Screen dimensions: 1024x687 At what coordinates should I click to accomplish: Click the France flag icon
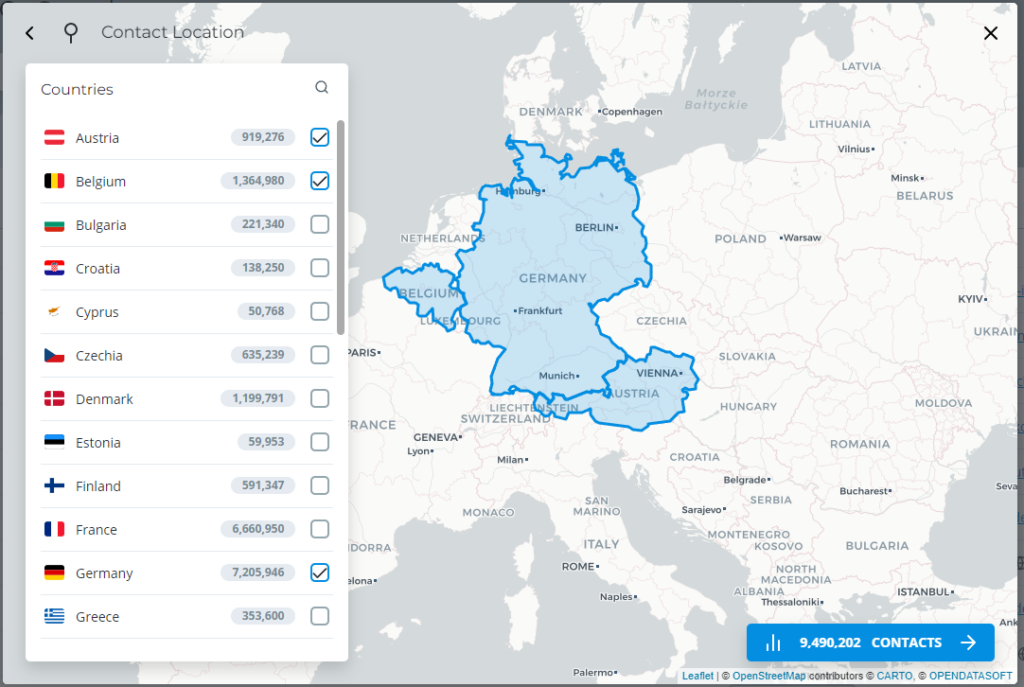point(52,529)
